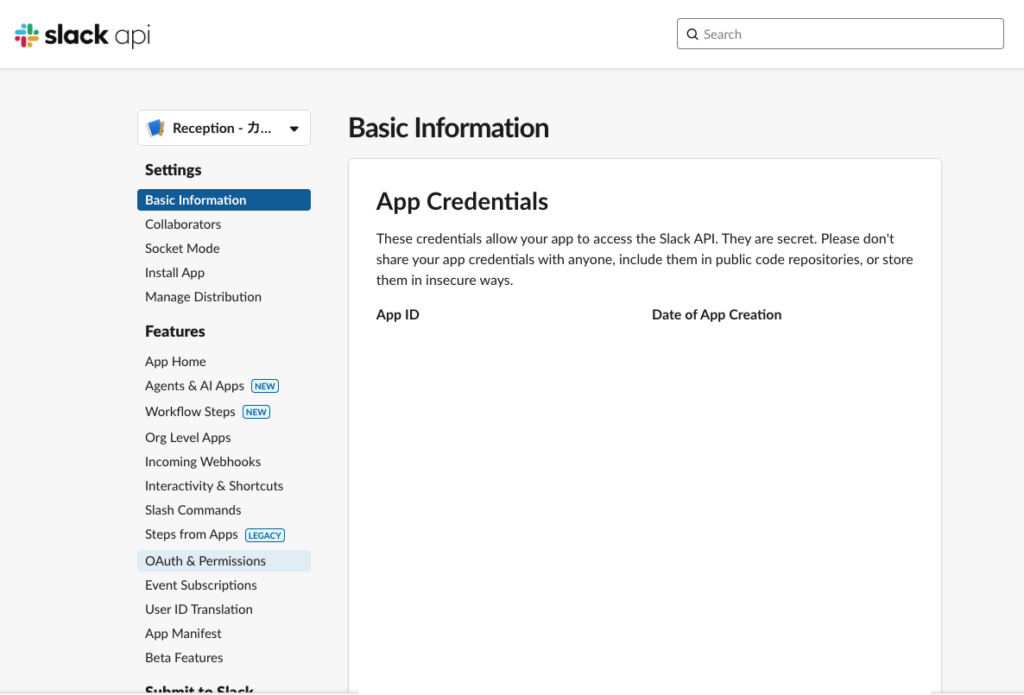Image resolution: width=1024 pixels, height=695 pixels.
Task: Click the LEGACY badge beside Steps from Apps
Action: tap(264, 536)
